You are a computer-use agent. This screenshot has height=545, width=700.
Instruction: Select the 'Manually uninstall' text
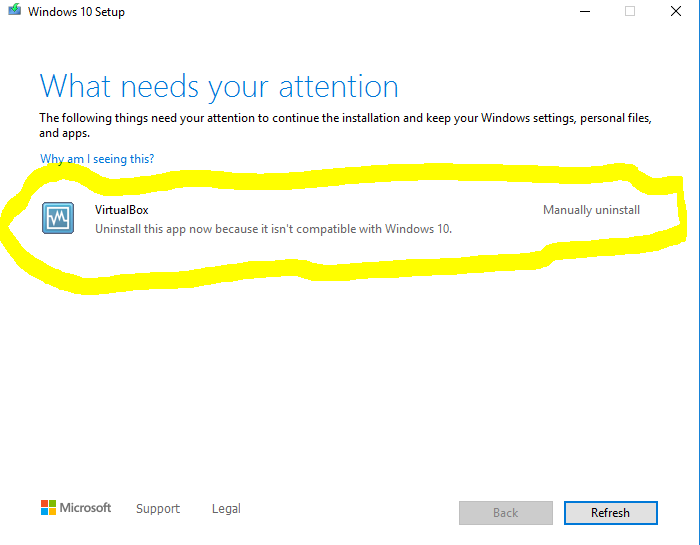[591, 210]
